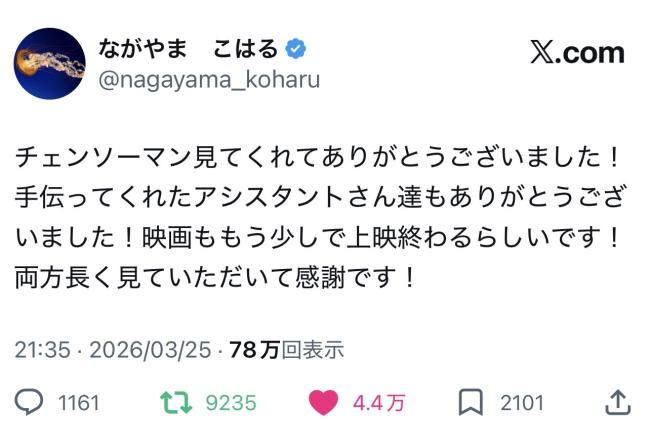This screenshot has height=446, width=650.
Task: Open the share icon options
Action: [618, 402]
